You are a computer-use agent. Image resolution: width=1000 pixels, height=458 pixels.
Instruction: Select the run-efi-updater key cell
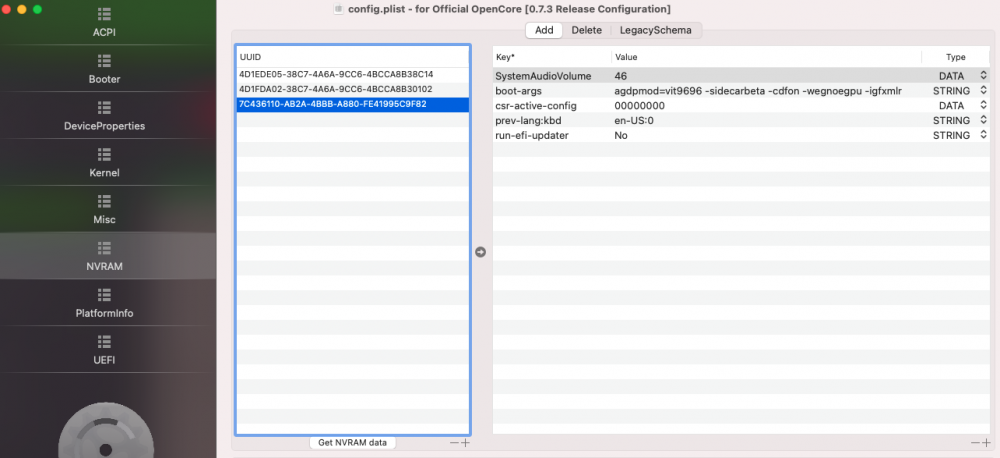click(x=552, y=135)
